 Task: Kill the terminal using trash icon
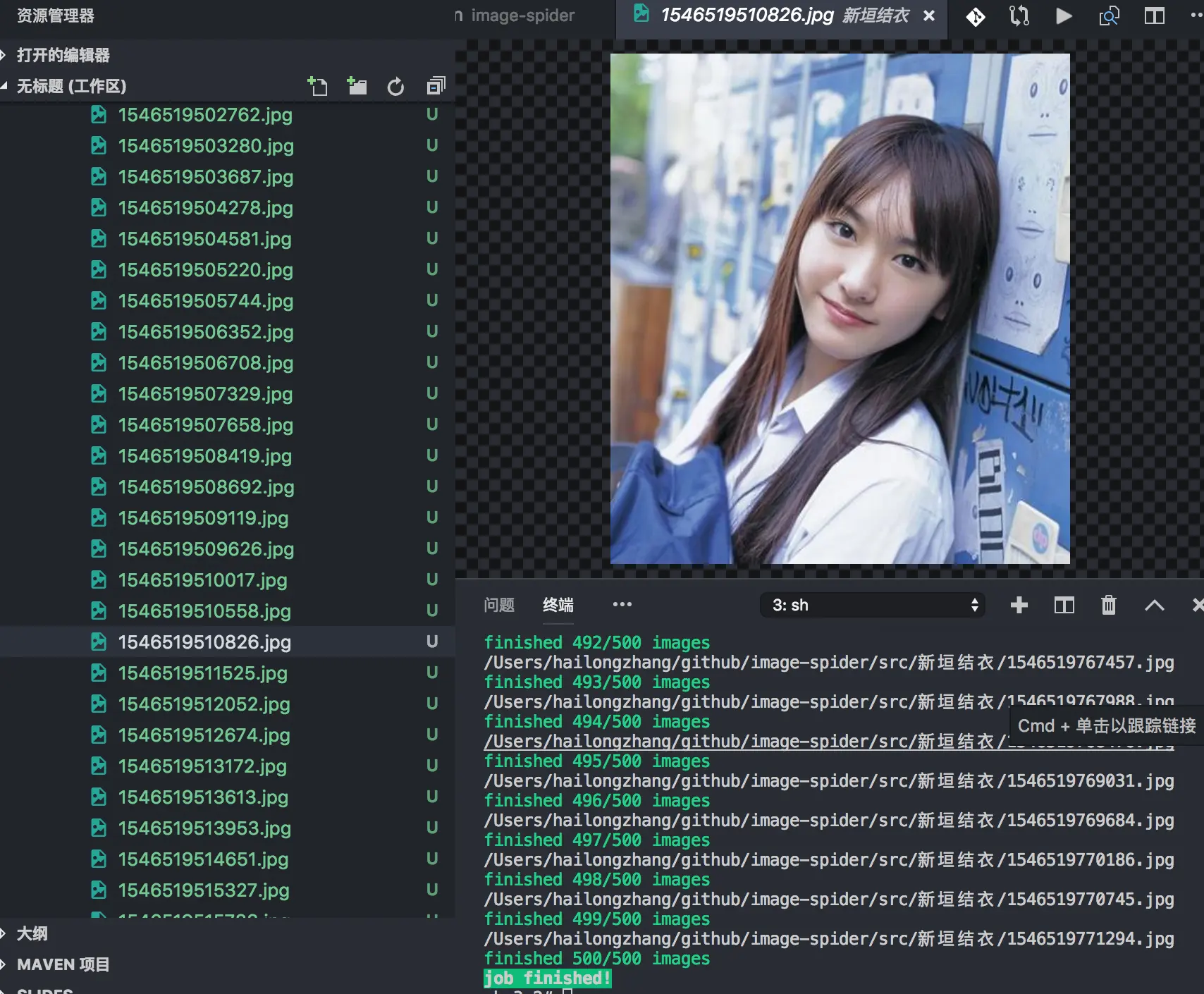(x=1109, y=605)
